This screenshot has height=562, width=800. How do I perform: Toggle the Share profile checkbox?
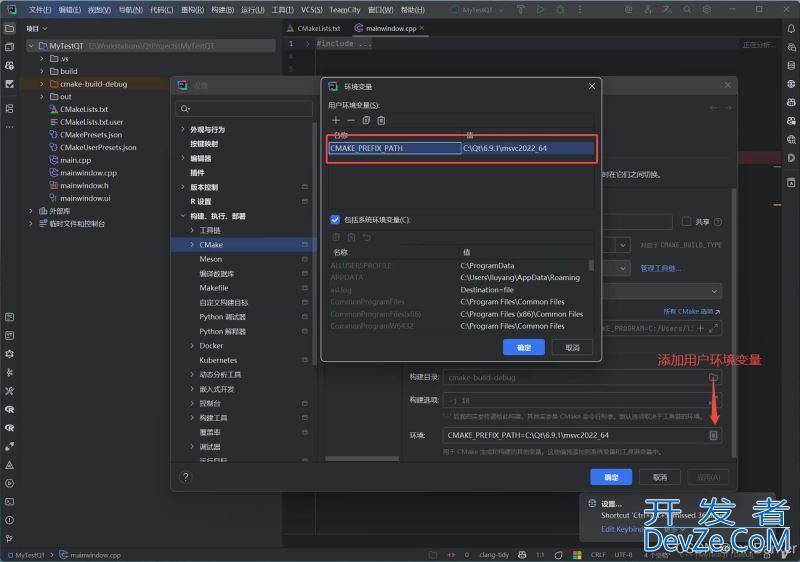[x=687, y=221]
